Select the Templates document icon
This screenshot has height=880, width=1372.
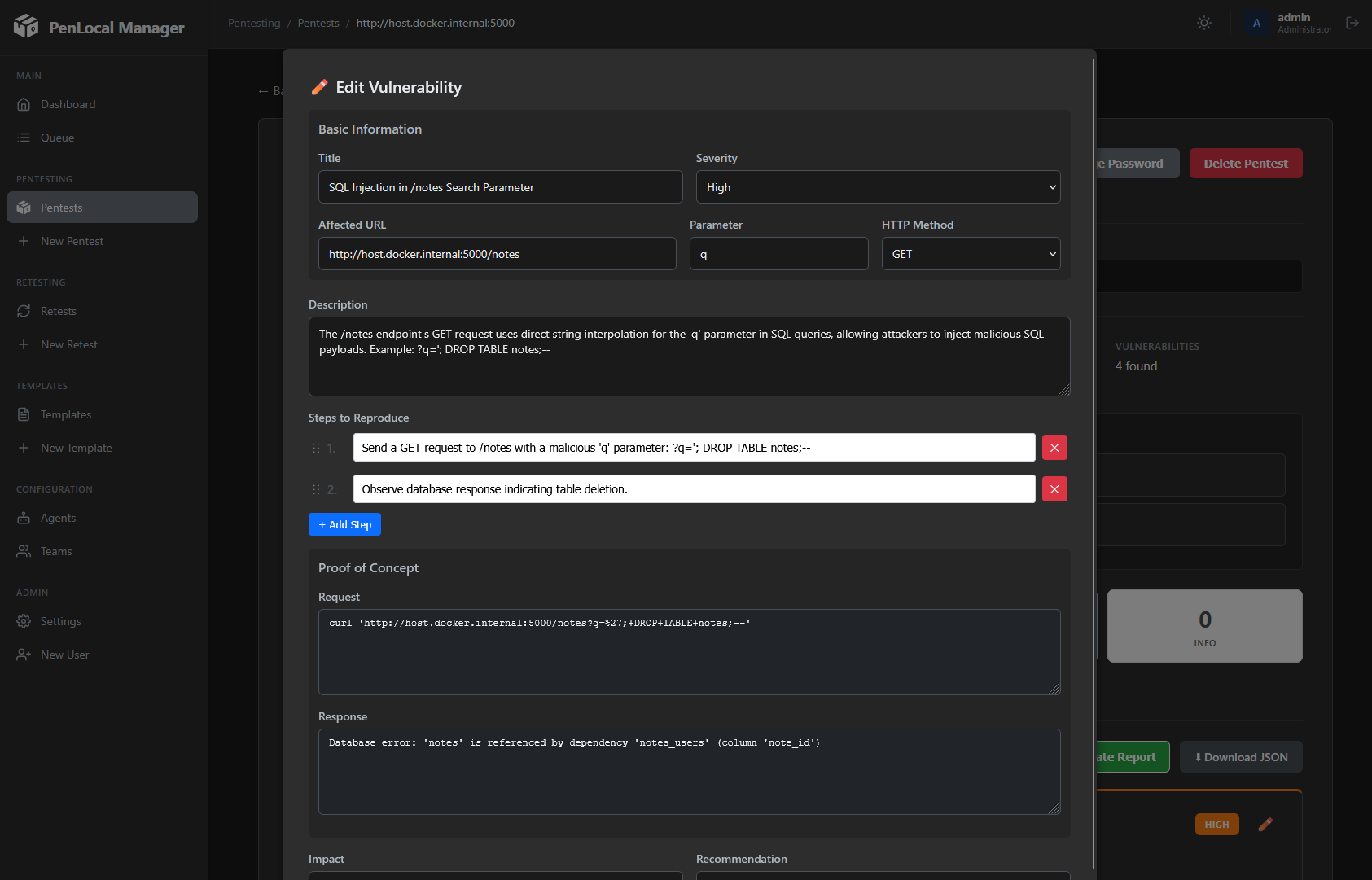pyautogui.click(x=25, y=414)
